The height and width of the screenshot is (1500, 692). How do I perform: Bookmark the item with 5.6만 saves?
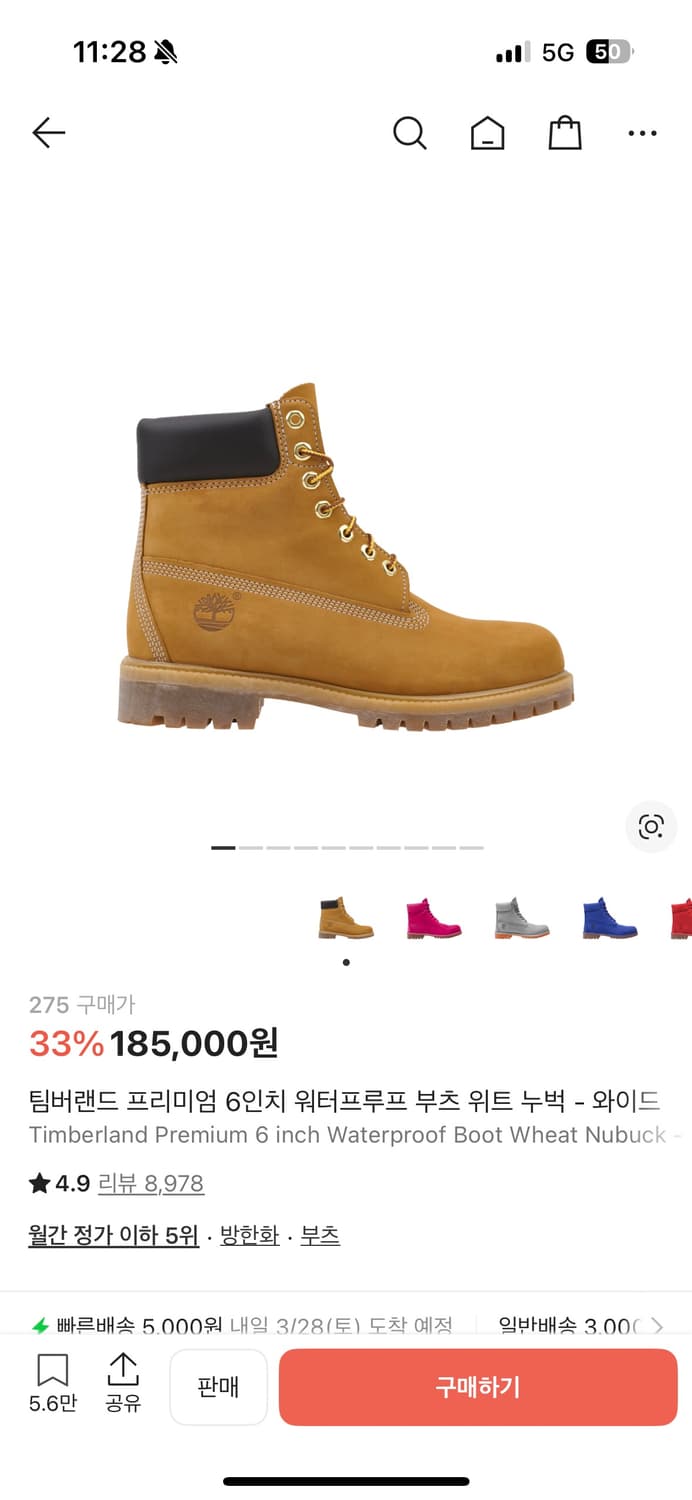(x=53, y=1383)
